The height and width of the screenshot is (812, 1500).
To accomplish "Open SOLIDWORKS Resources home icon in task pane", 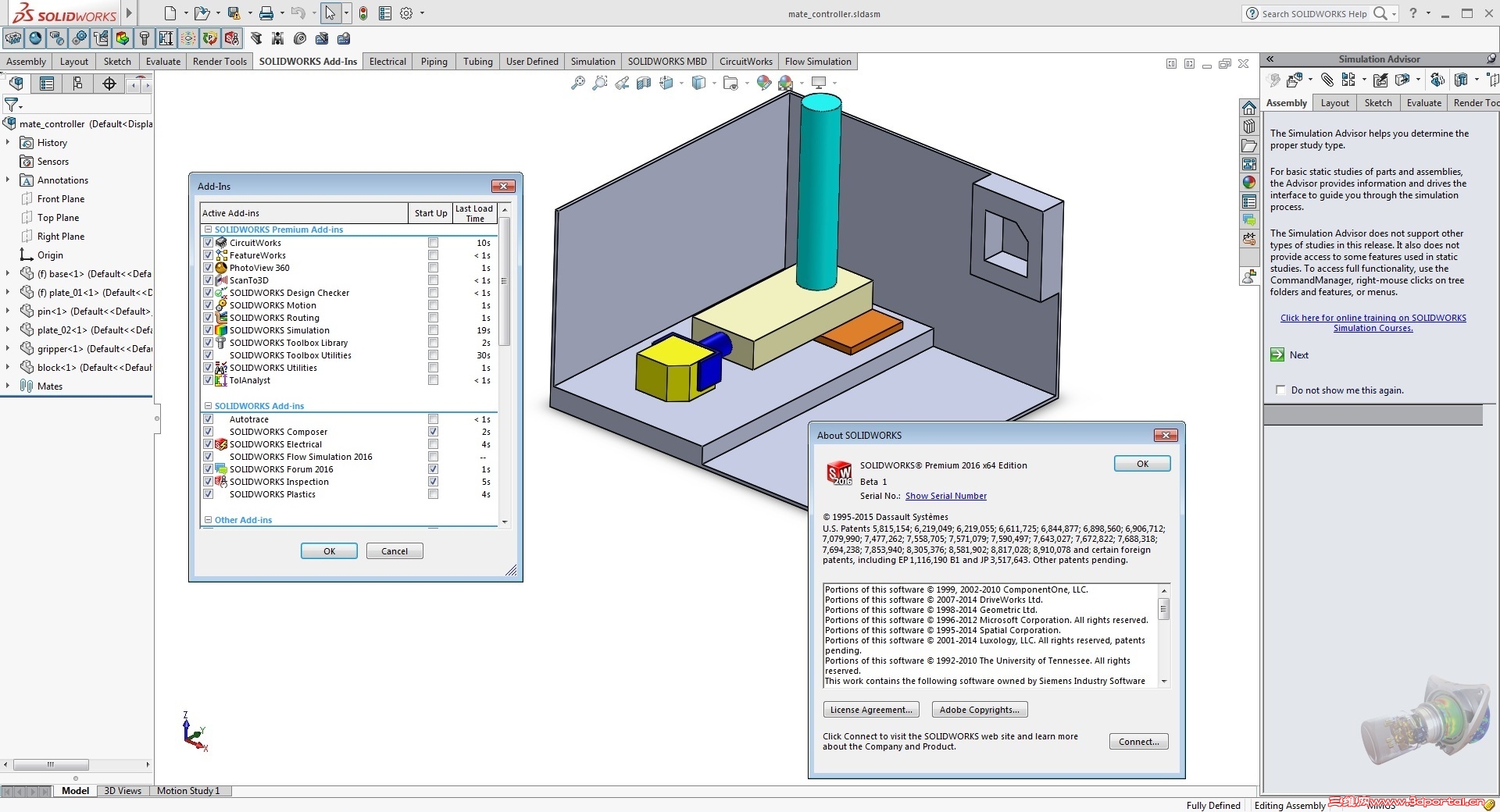I will (1249, 108).
